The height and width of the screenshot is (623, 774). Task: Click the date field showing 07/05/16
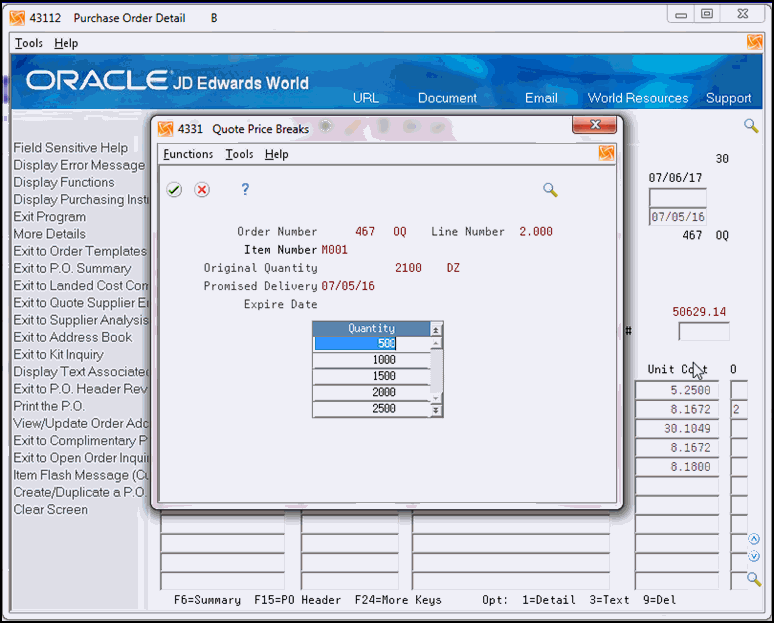[678, 217]
